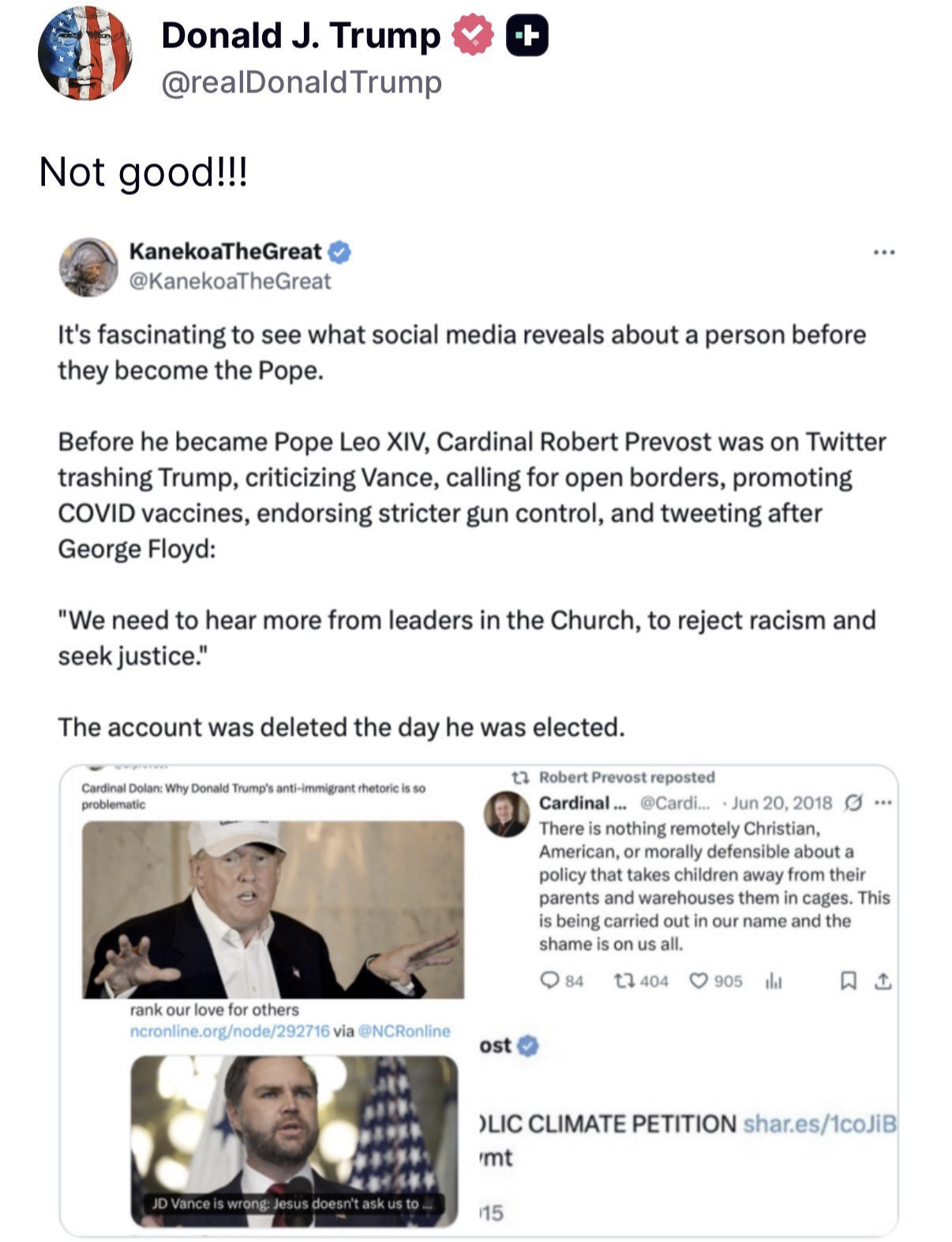The height and width of the screenshot is (1242, 952).
Task: Click the @realDonaldTrump handle
Action: pos(302,82)
